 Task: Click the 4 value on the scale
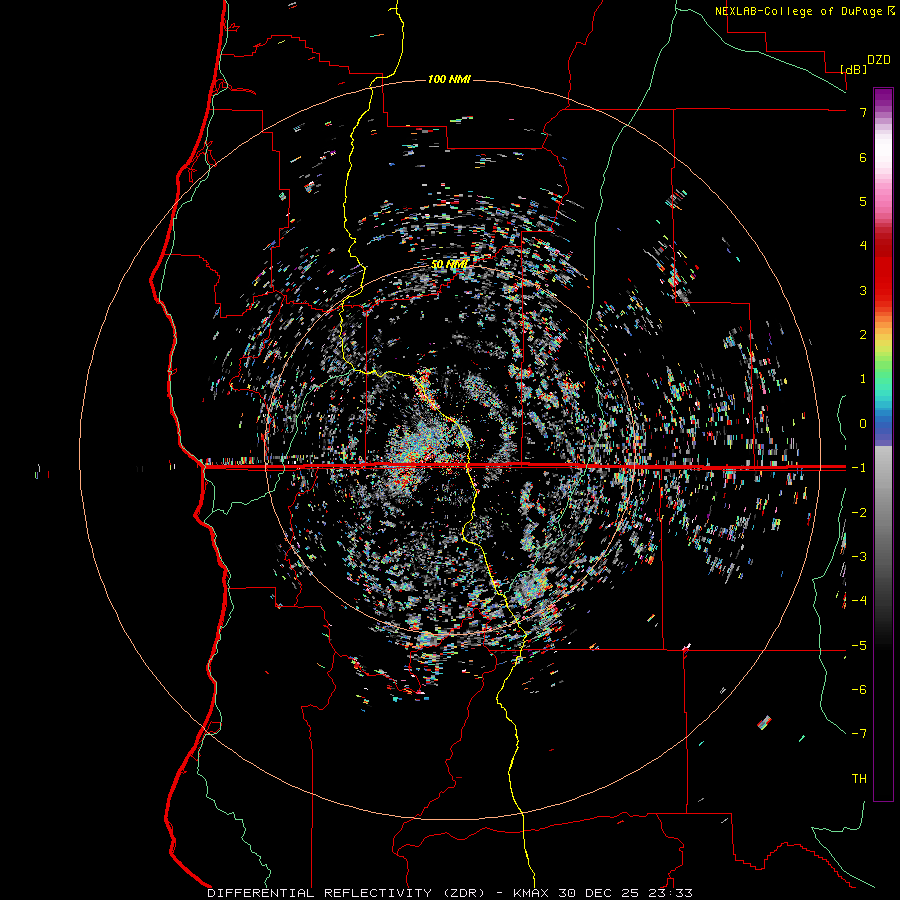863,246
